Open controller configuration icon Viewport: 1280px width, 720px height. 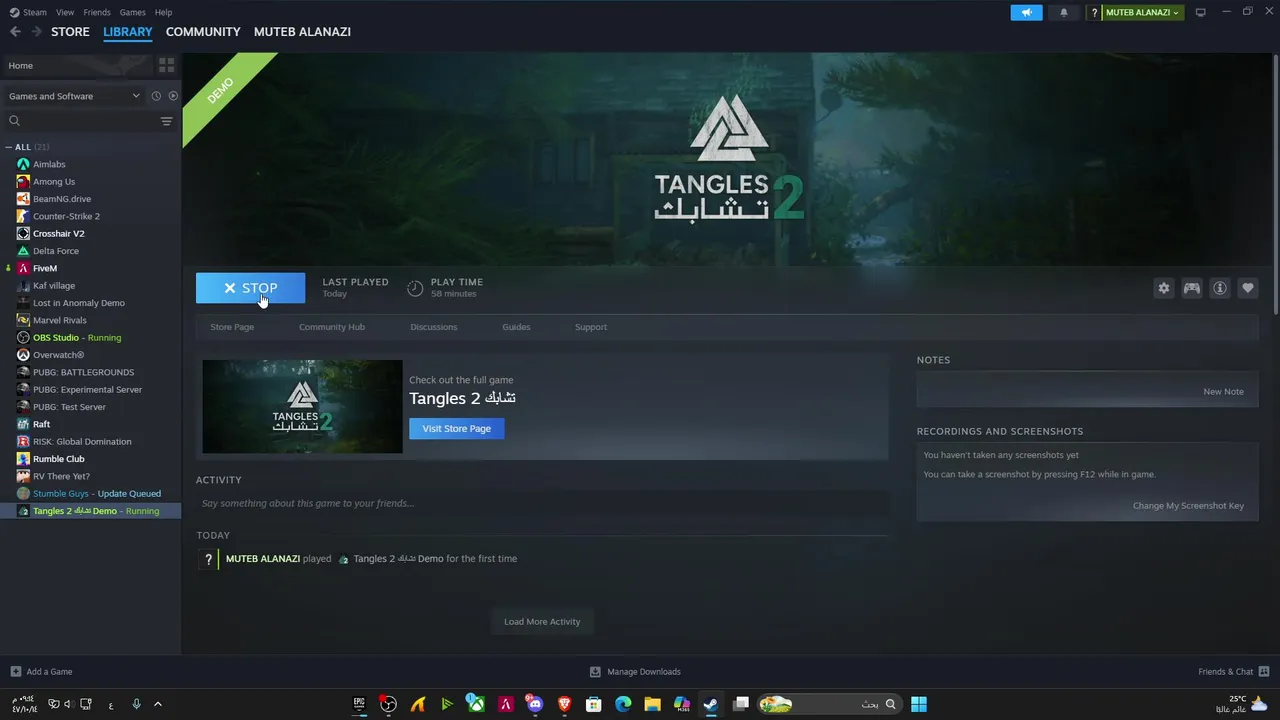[x=1191, y=288]
